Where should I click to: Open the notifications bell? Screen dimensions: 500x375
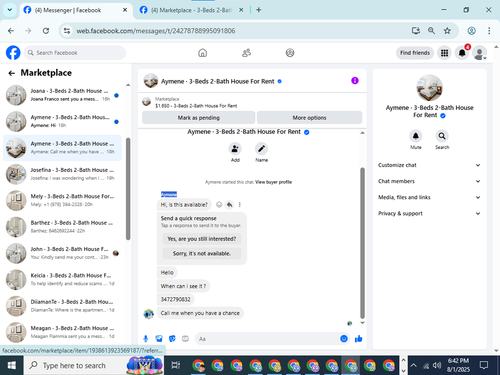coord(462,53)
